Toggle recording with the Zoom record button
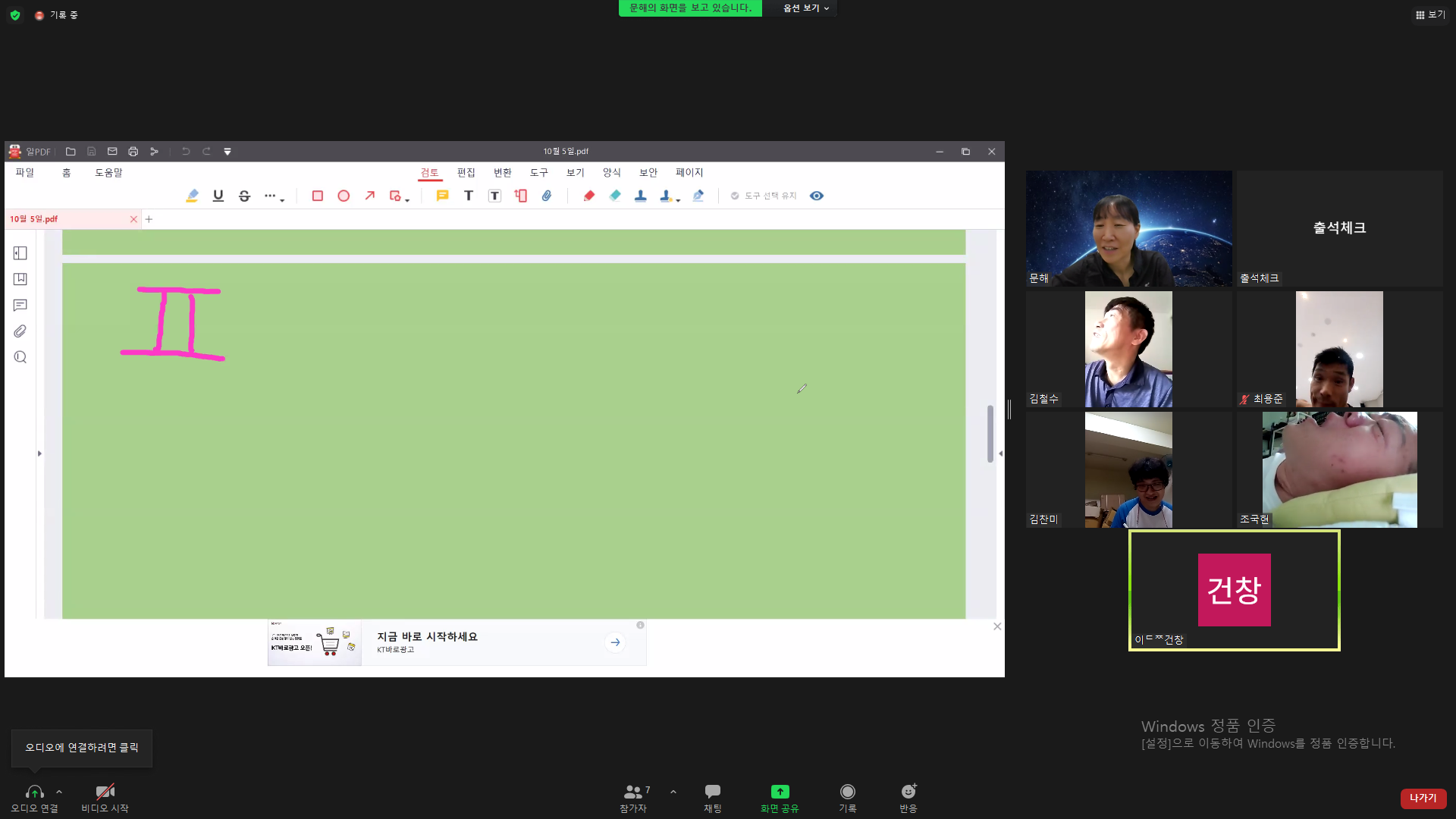This screenshot has height=819, width=1456. click(x=848, y=798)
